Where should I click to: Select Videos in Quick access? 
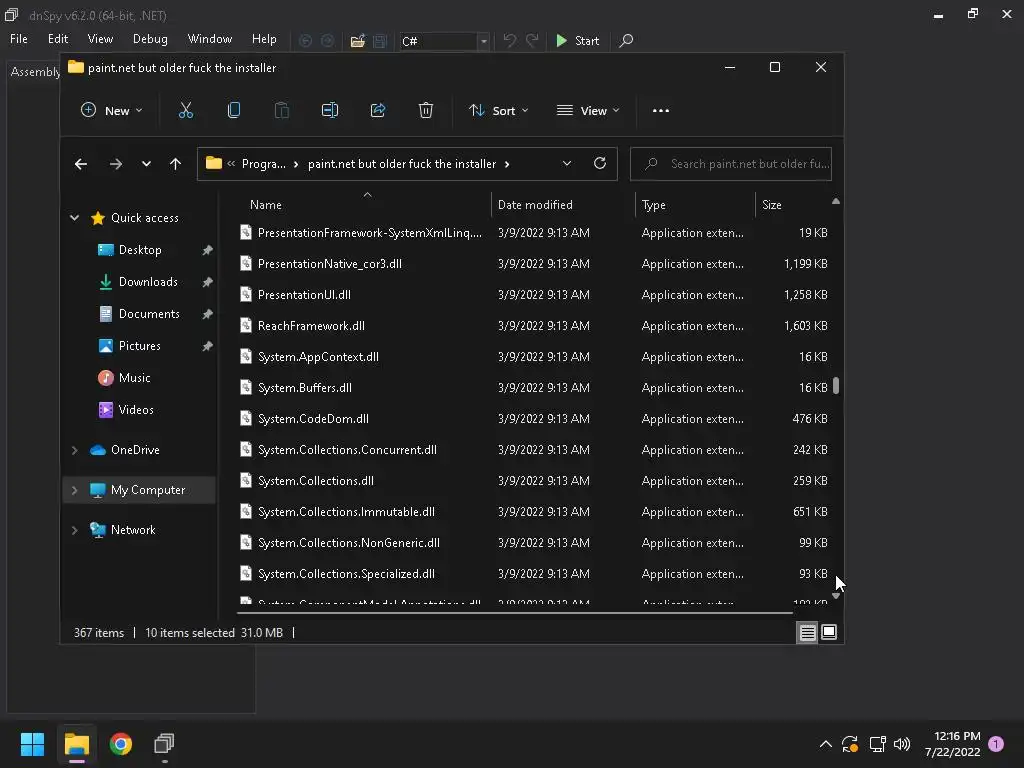coord(136,410)
